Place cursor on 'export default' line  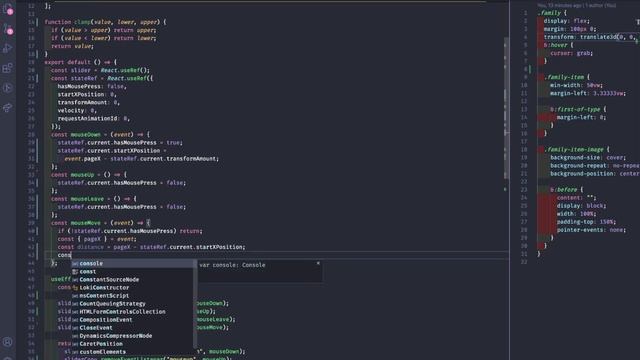80,62
